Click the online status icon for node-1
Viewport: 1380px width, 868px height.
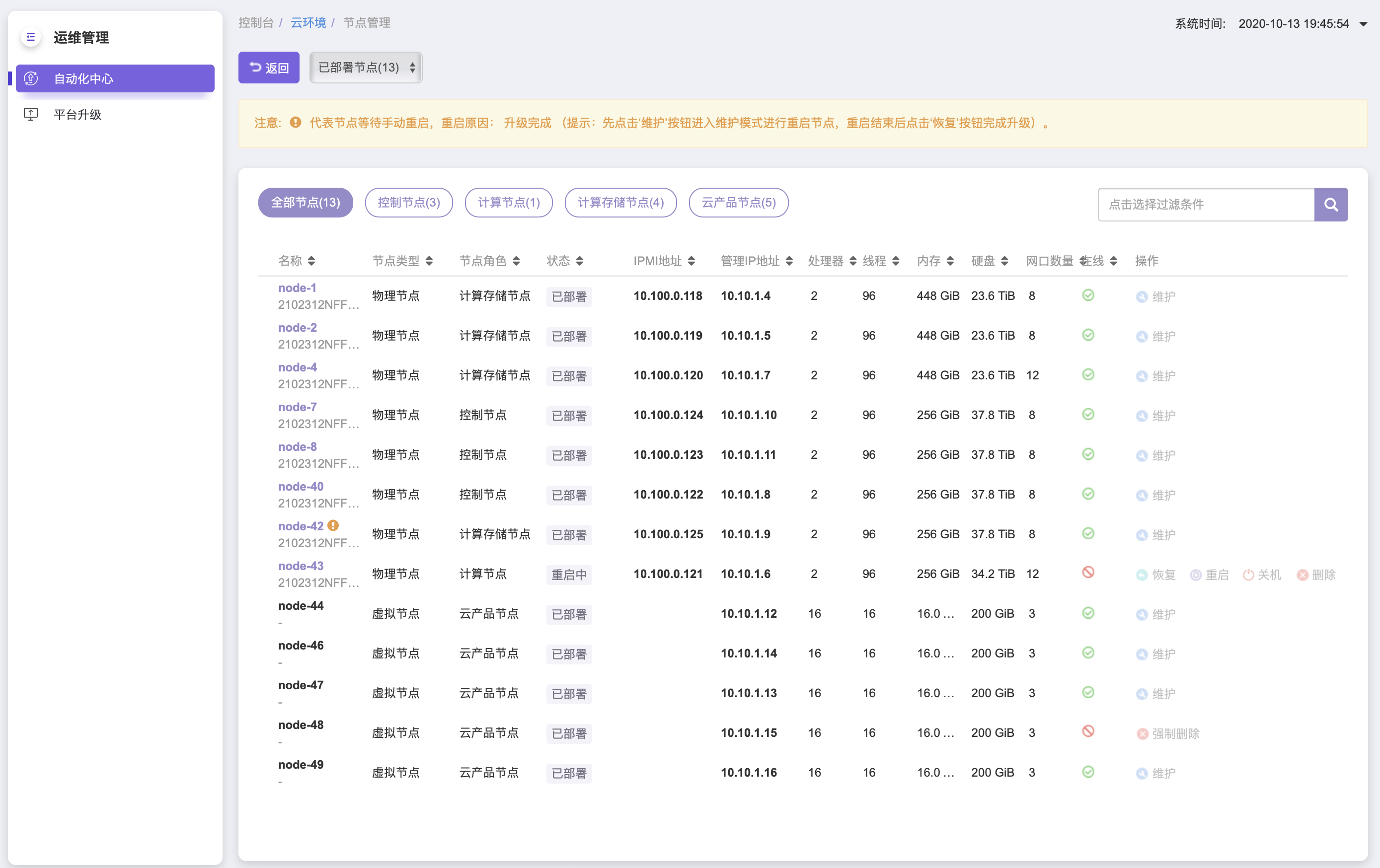pos(1088,295)
